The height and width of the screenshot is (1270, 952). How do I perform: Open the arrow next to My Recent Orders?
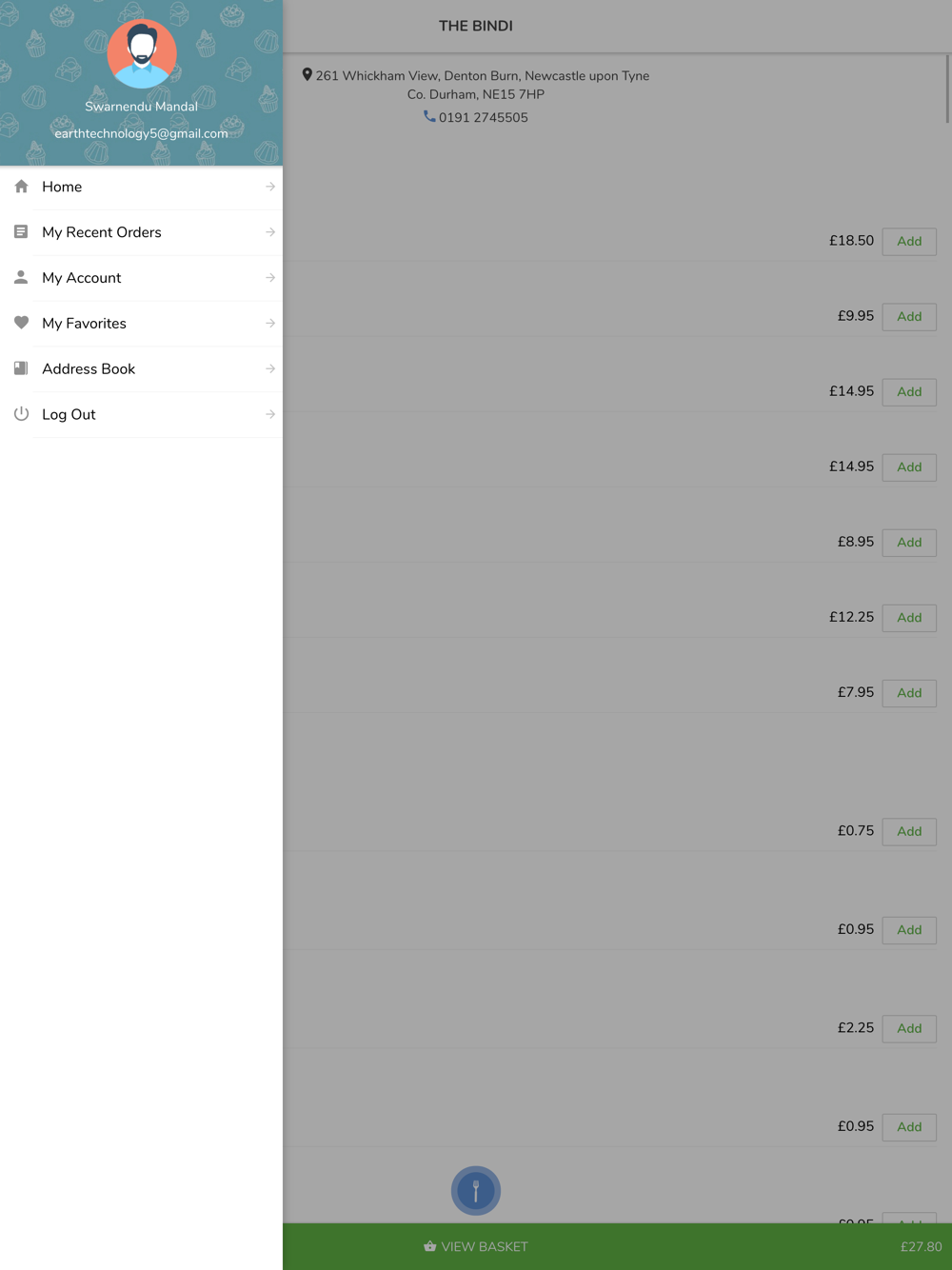tap(270, 232)
